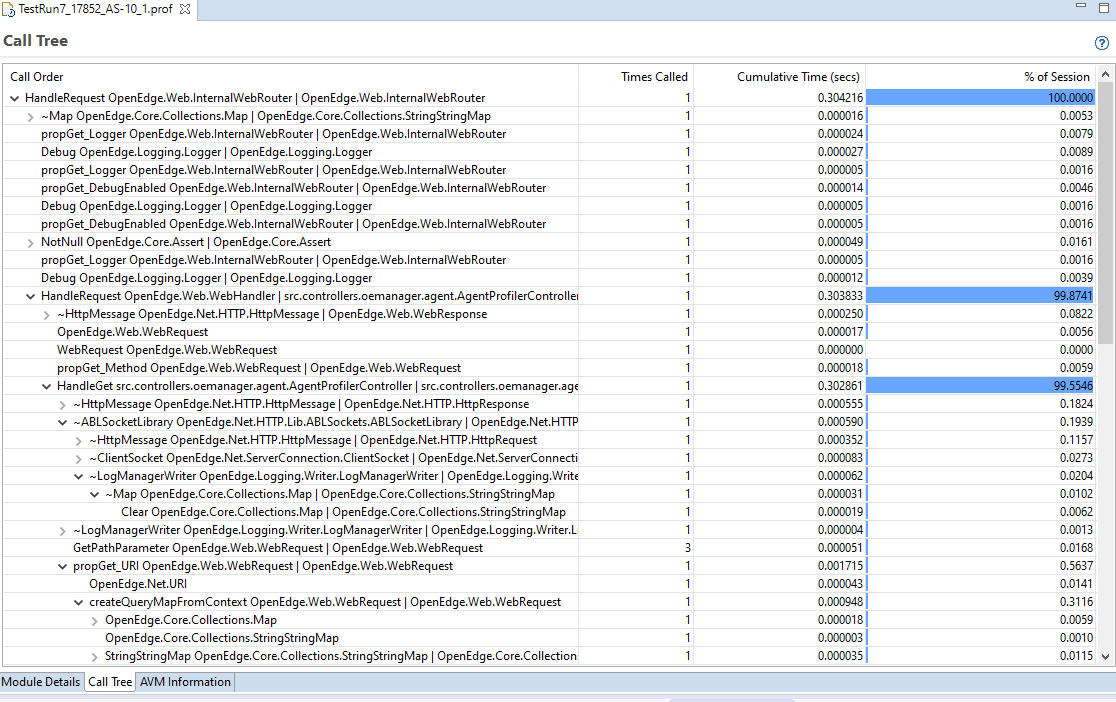Sort by the Times Called column header

654,77
